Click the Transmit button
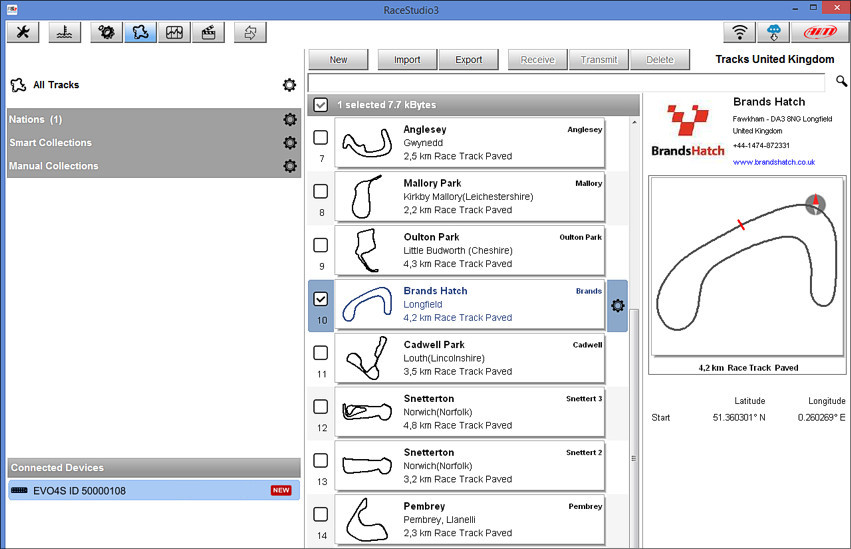Viewport: 851px width, 549px height. [x=599, y=60]
